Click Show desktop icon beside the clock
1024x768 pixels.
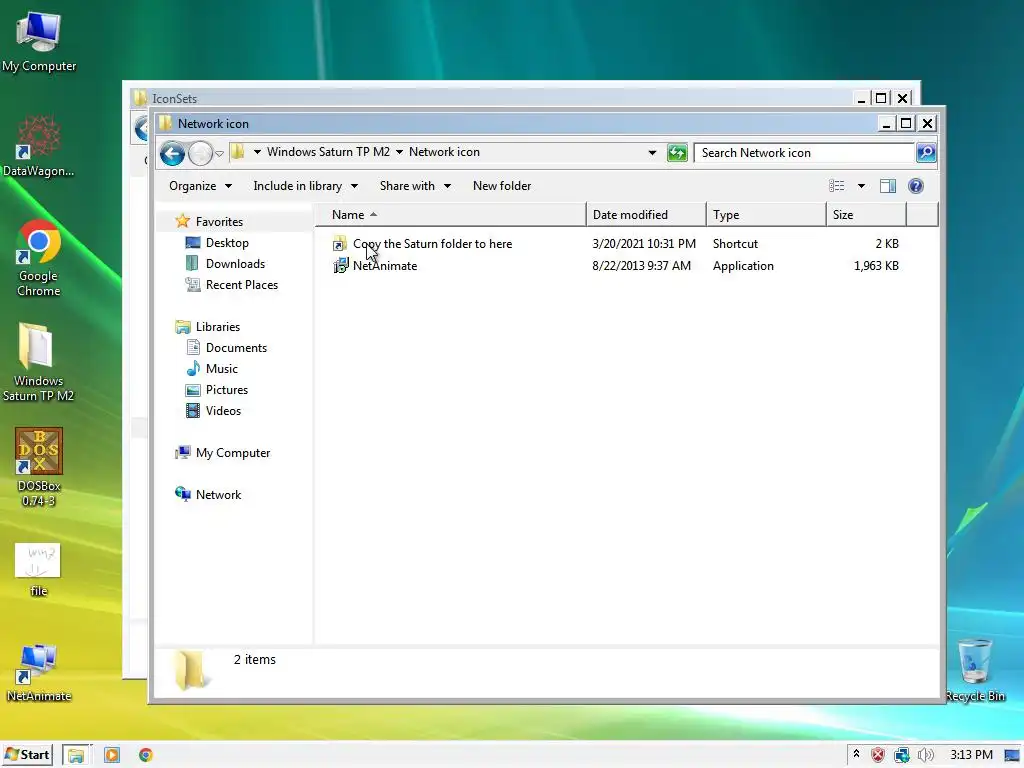pos(1012,756)
